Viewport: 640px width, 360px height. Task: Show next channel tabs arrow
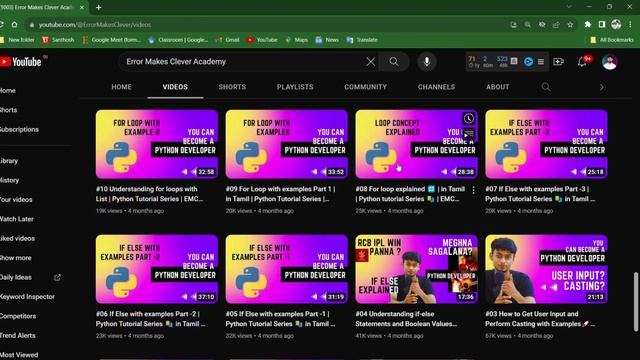click(x=601, y=87)
